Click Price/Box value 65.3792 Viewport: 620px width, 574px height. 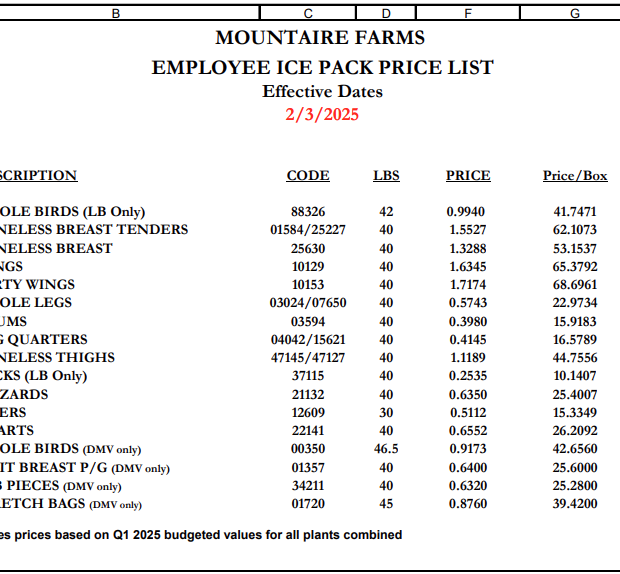pos(575,267)
